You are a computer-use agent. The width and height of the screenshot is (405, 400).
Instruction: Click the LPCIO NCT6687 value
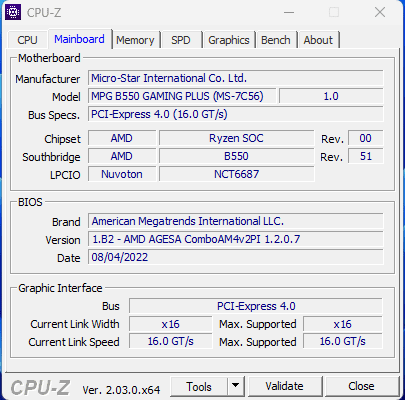pos(236,174)
